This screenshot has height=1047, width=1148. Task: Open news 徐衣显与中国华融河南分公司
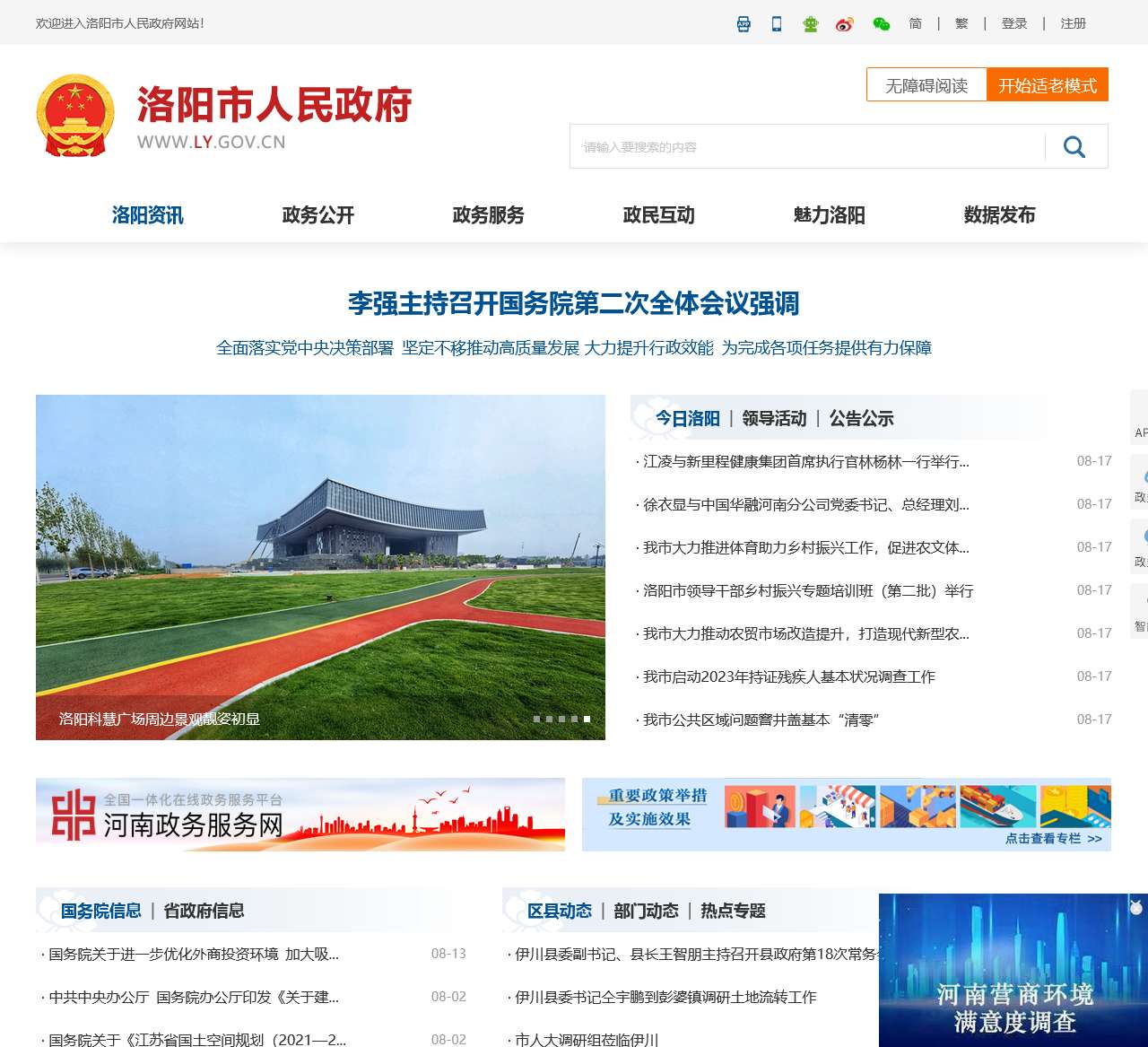click(805, 505)
